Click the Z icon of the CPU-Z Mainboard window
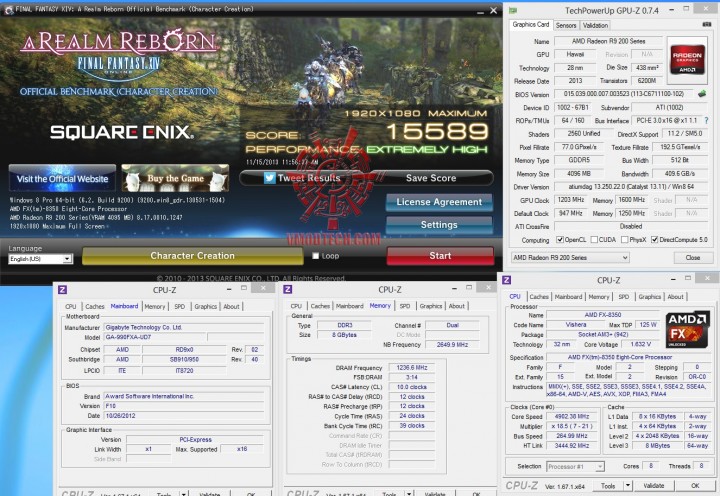720x496 pixels. 62,289
